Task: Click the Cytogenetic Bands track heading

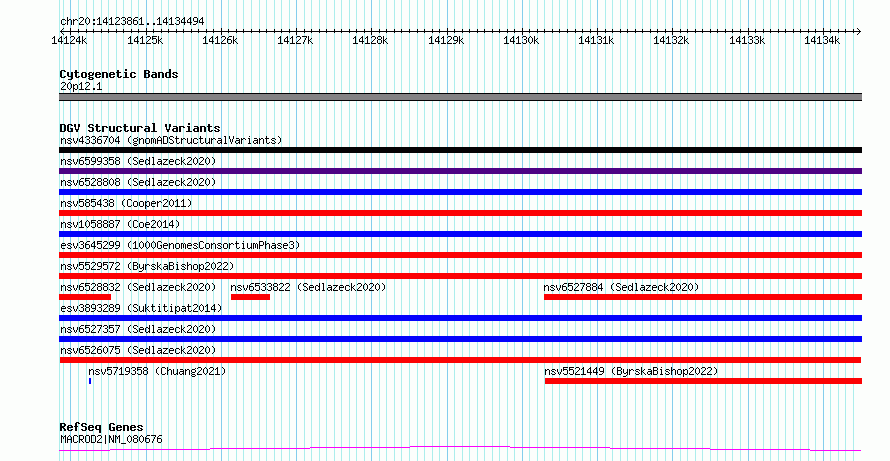Action: point(119,74)
